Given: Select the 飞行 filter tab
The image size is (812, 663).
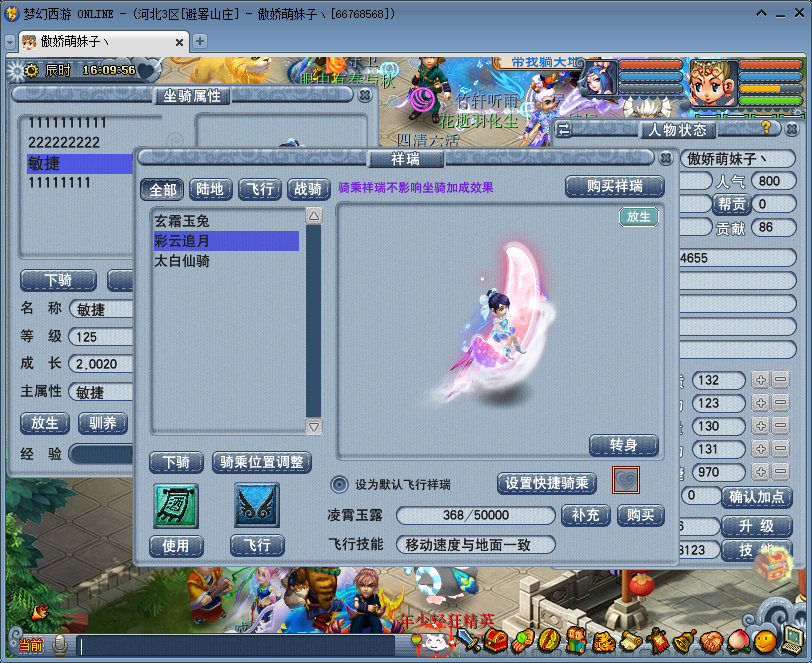Looking at the screenshot, I should click(259, 189).
